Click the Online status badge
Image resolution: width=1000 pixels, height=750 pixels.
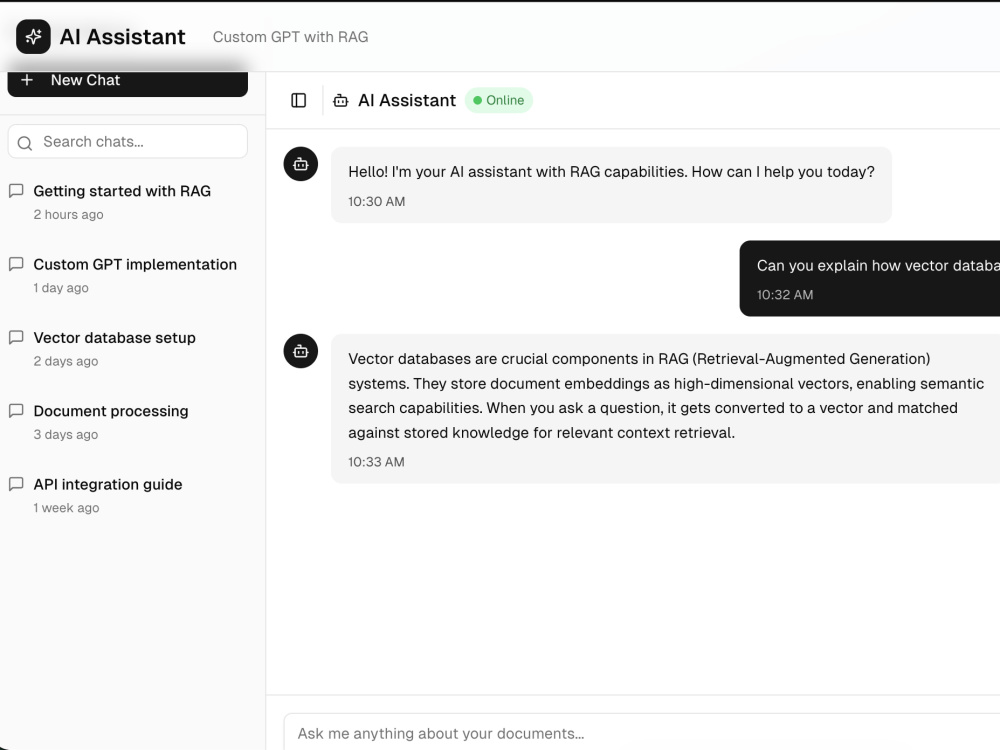[x=499, y=100]
